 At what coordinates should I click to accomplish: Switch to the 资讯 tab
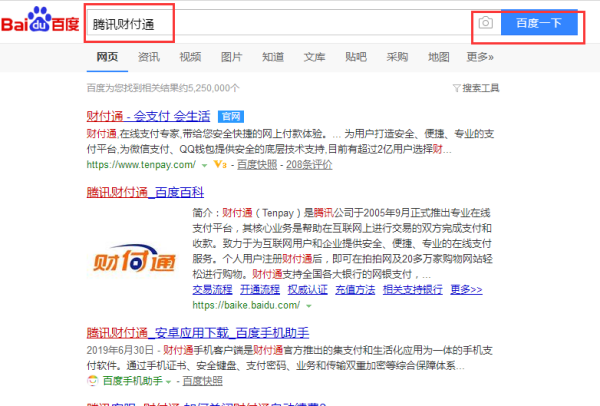pos(149,57)
